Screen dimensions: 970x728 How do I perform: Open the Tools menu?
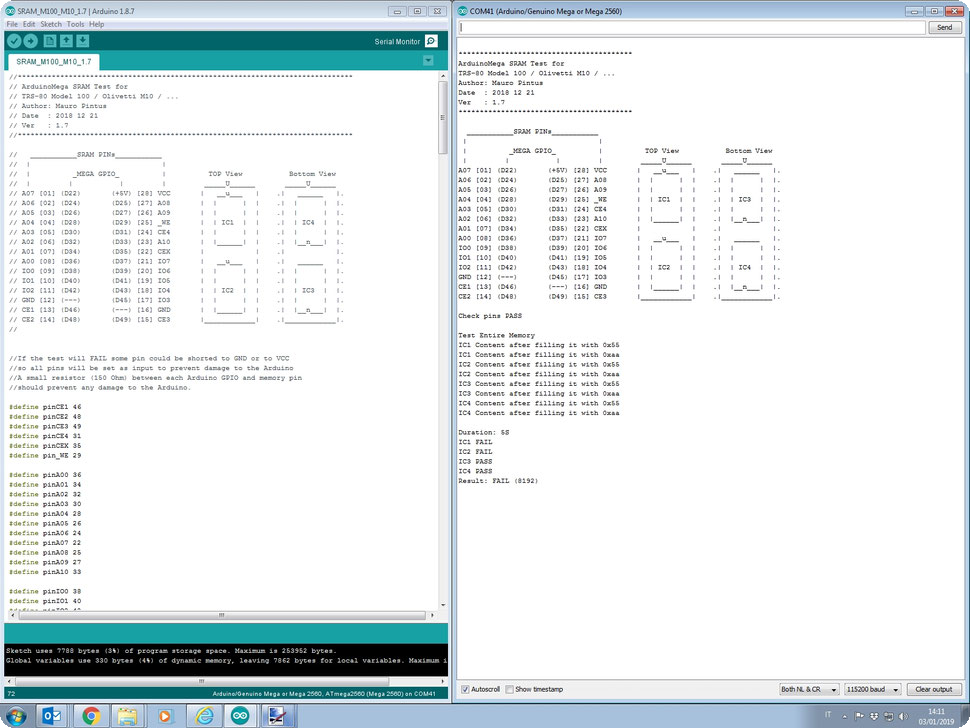[x=75, y=24]
